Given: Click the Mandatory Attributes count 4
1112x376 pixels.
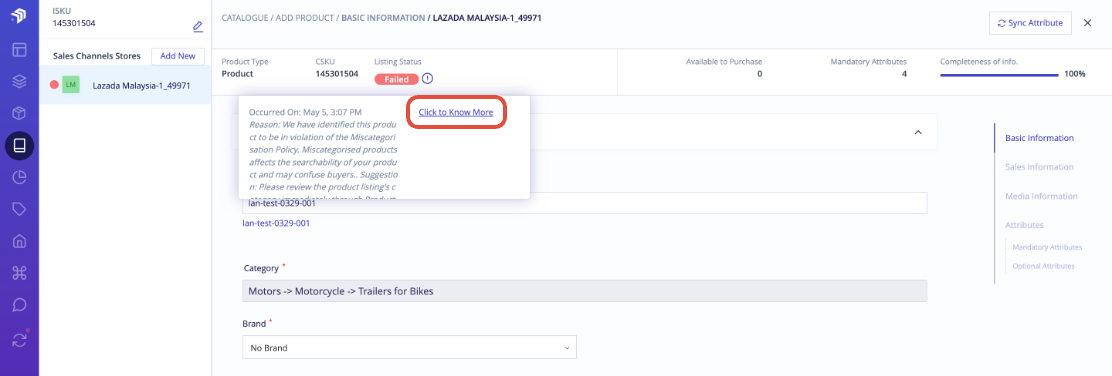Looking at the screenshot, I should tap(904, 74).
